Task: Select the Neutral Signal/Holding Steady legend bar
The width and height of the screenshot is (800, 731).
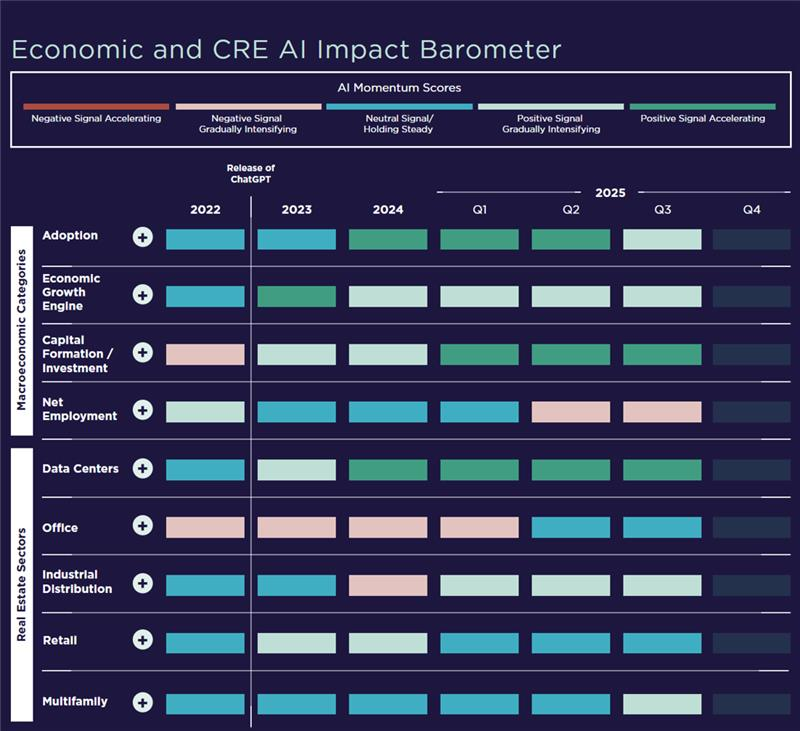Action: pos(399,106)
